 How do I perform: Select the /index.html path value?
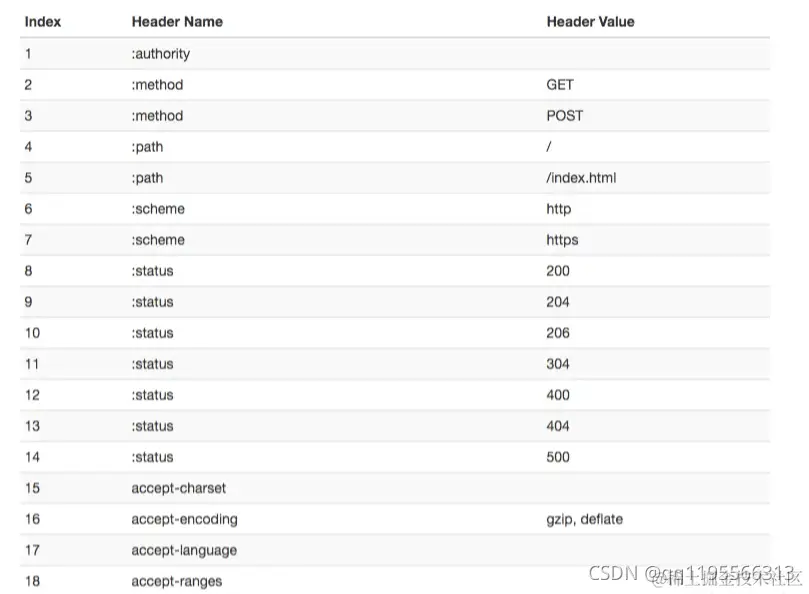pyautogui.click(x=581, y=178)
